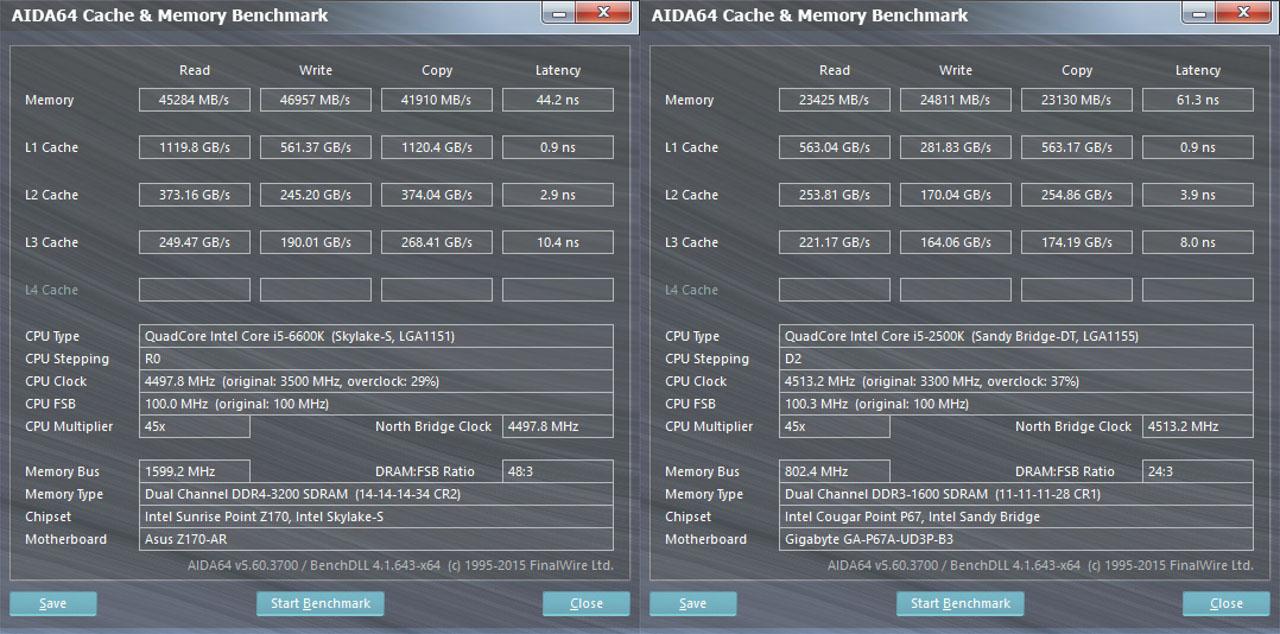
Task: Select Memory Latency value 61.3 ns
Action: (1197, 100)
